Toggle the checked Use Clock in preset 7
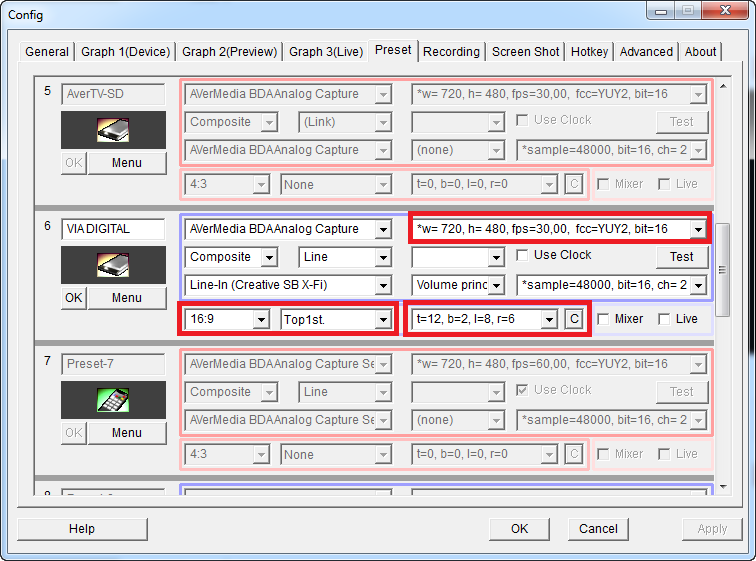 522,390
